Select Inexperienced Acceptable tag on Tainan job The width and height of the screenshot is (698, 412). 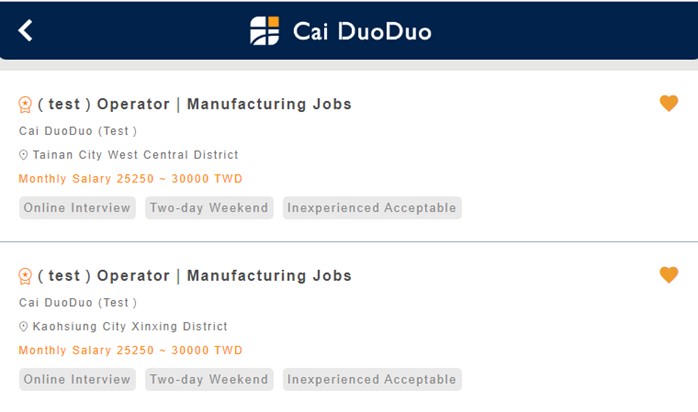tap(372, 208)
